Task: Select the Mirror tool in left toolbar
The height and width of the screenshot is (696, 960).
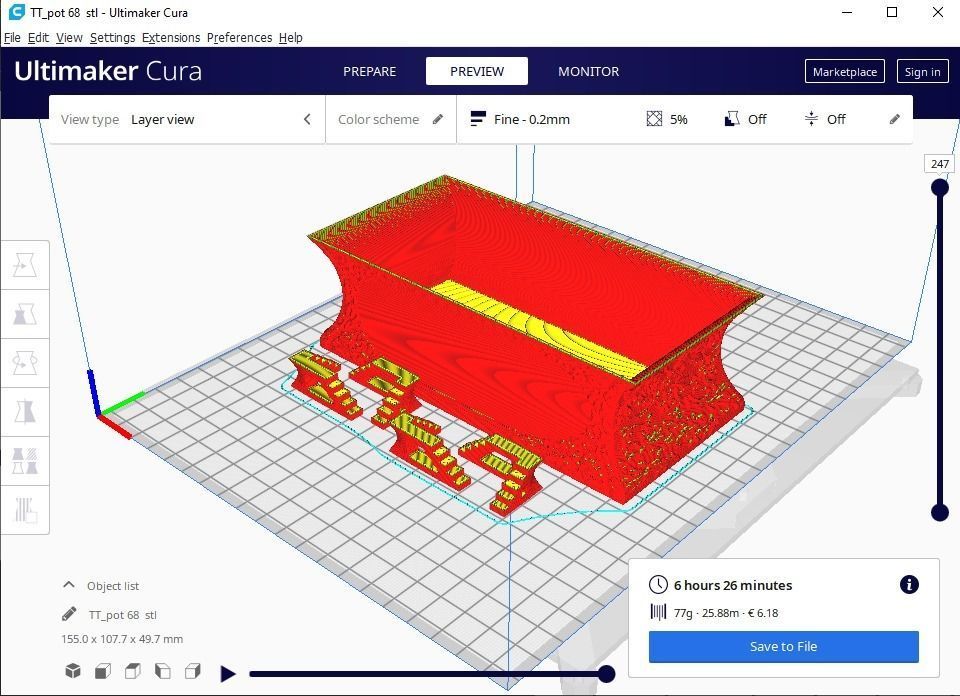Action: point(24,412)
